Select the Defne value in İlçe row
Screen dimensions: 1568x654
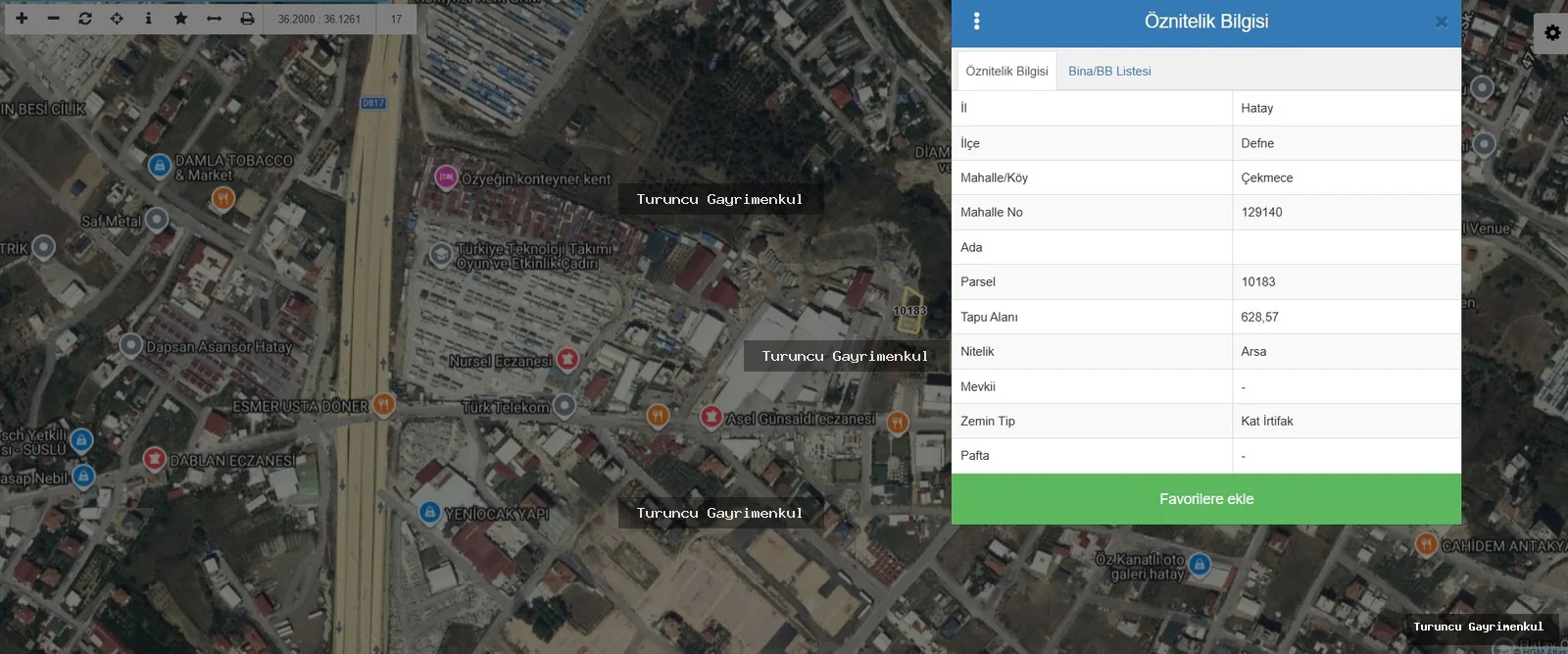click(x=1257, y=143)
